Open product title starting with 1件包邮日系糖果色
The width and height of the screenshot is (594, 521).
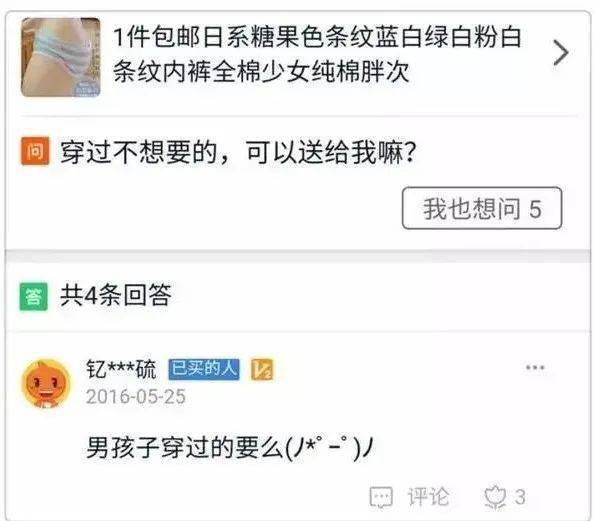pyautogui.click(x=317, y=54)
